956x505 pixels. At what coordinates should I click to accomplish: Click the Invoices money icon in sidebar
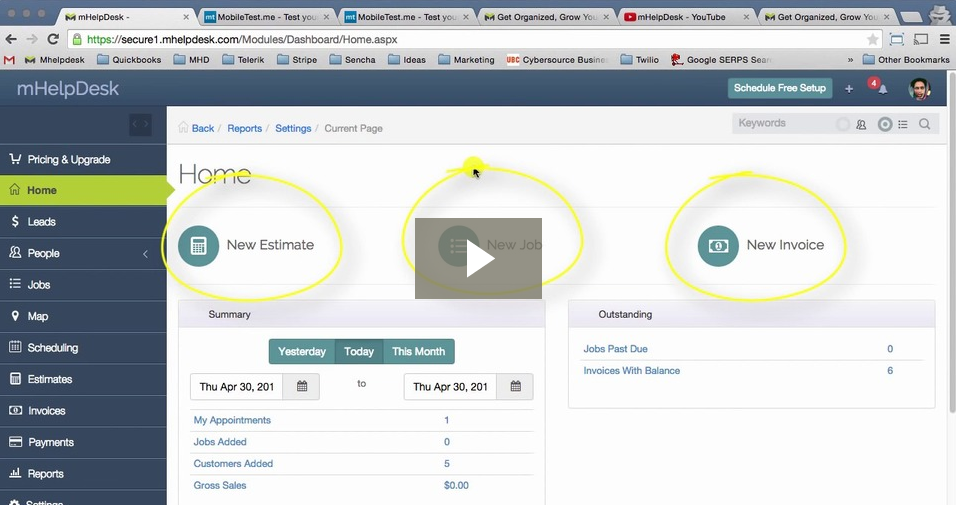pos(15,410)
